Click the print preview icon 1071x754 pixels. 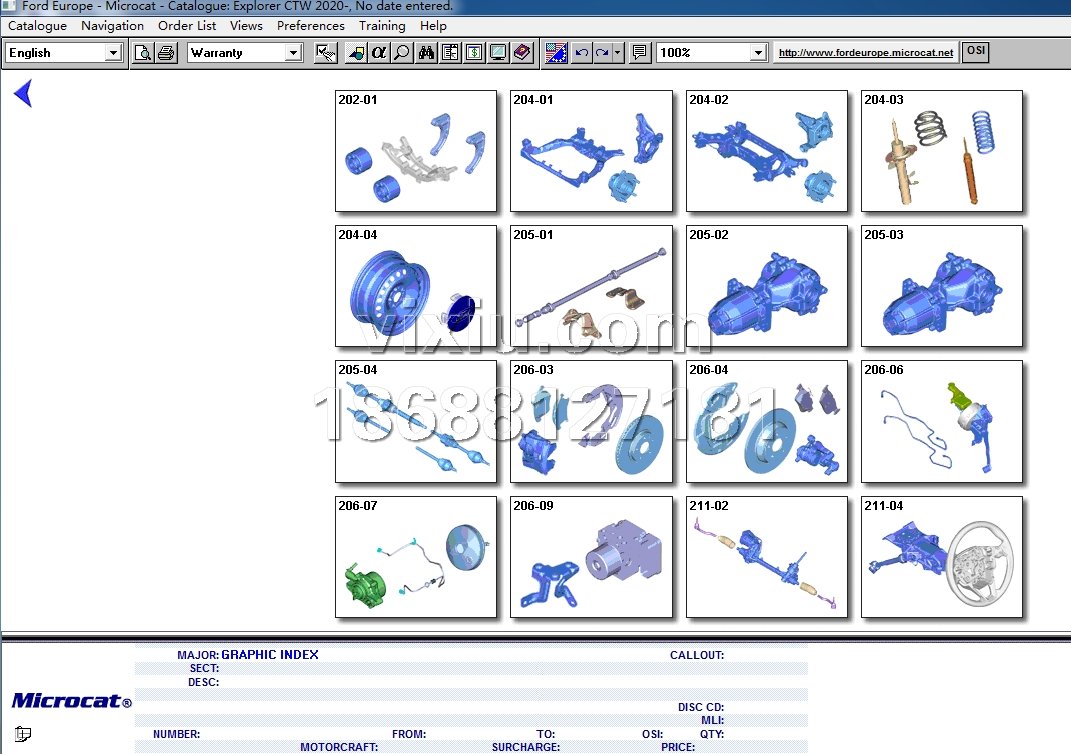coord(143,53)
